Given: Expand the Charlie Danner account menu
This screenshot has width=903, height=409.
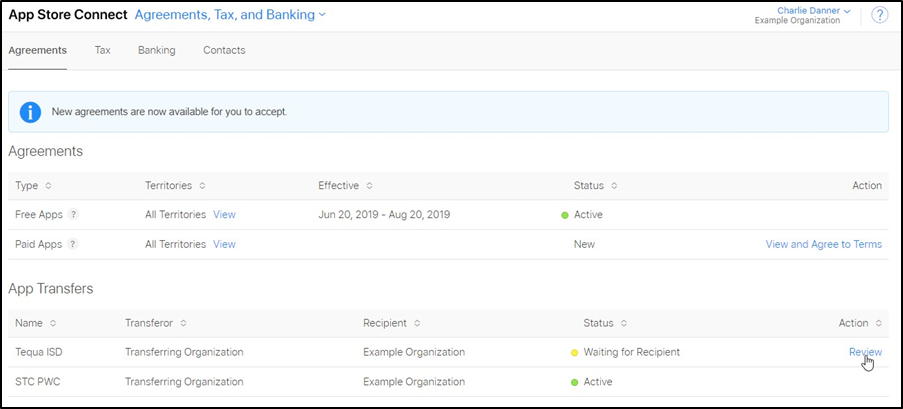Looking at the screenshot, I should click(x=813, y=11).
